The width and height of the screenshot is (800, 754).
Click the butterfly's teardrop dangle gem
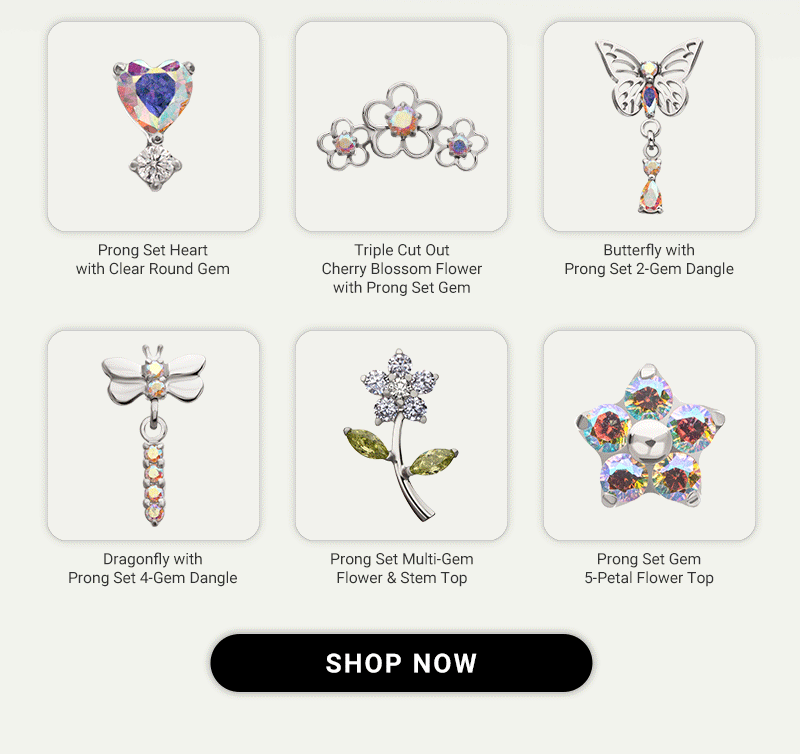click(651, 195)
